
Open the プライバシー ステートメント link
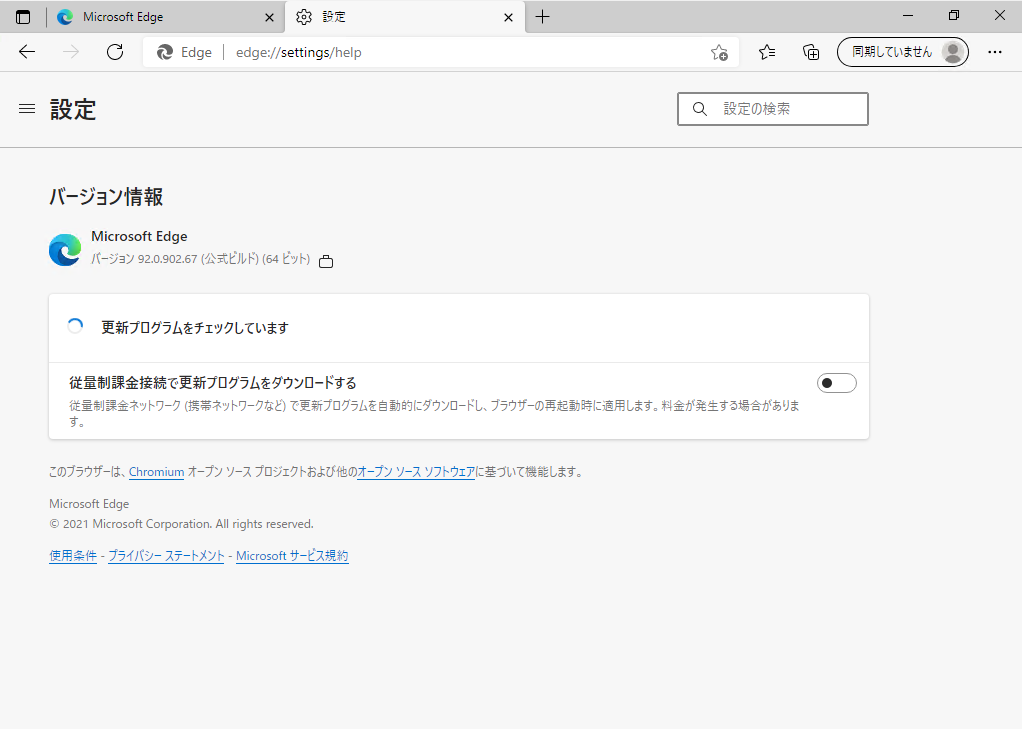(x=166, y=556)
